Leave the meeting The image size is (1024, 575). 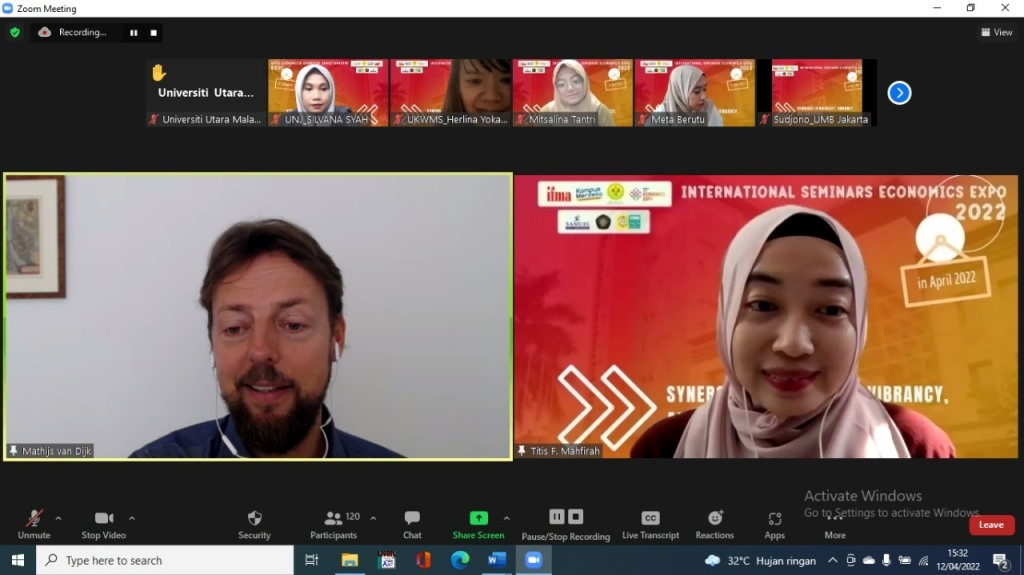click(x=991, y=525)
